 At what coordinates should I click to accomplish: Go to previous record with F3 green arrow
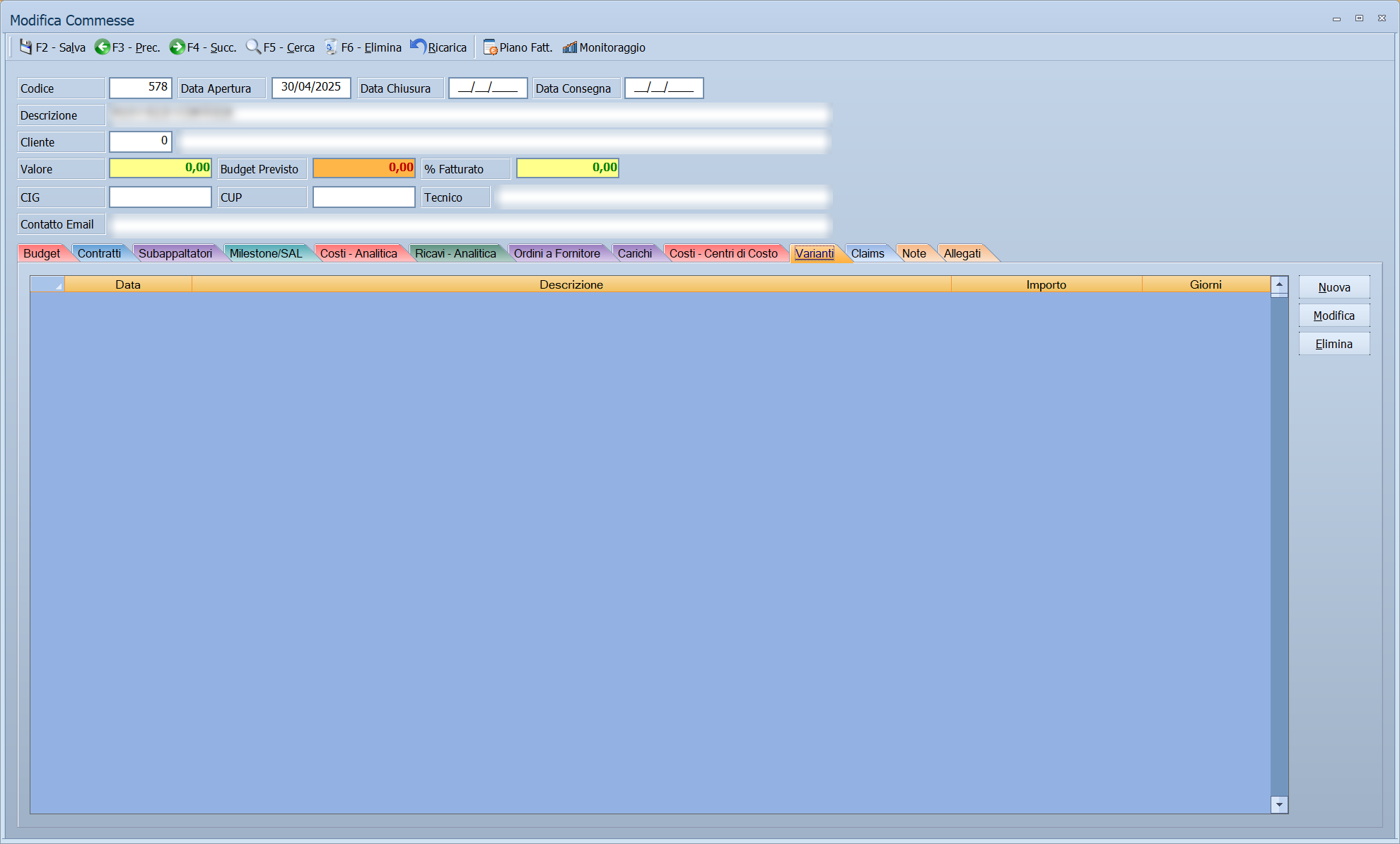[x=103, y=47]
